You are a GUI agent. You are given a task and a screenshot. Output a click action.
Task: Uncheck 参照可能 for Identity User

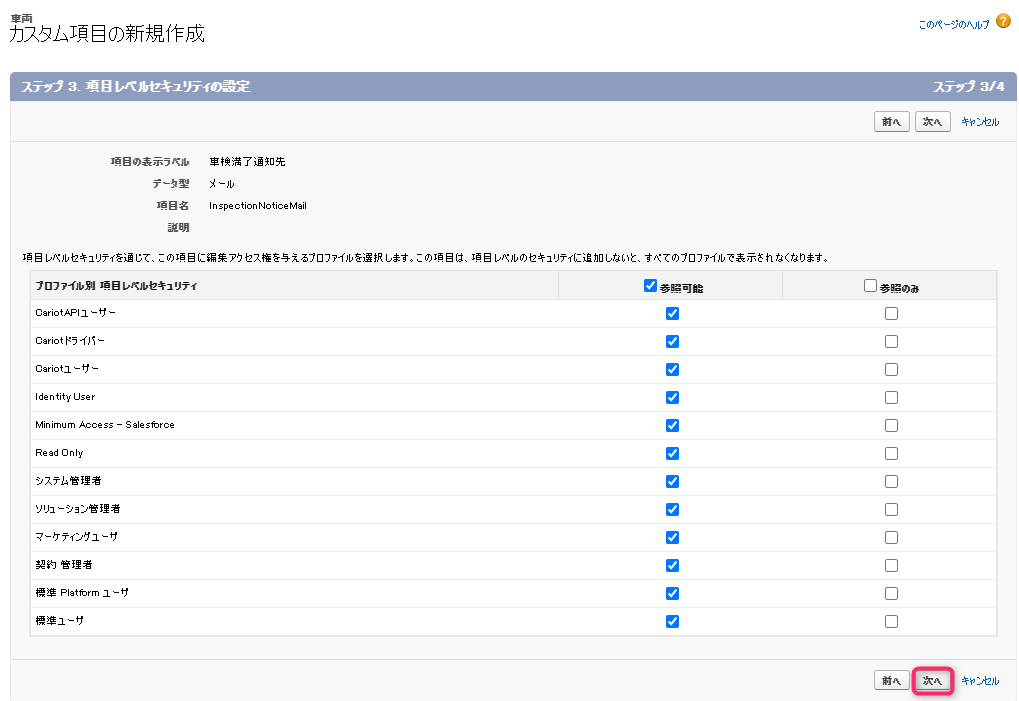(672, 397)
